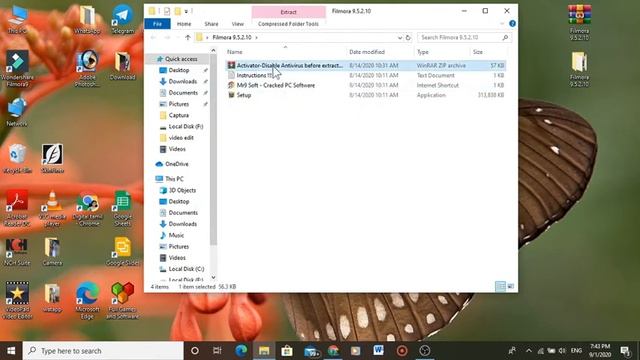Open video edit folder in sidebar
This screenshot has height=360, width=640.
(x=181, y=138)
